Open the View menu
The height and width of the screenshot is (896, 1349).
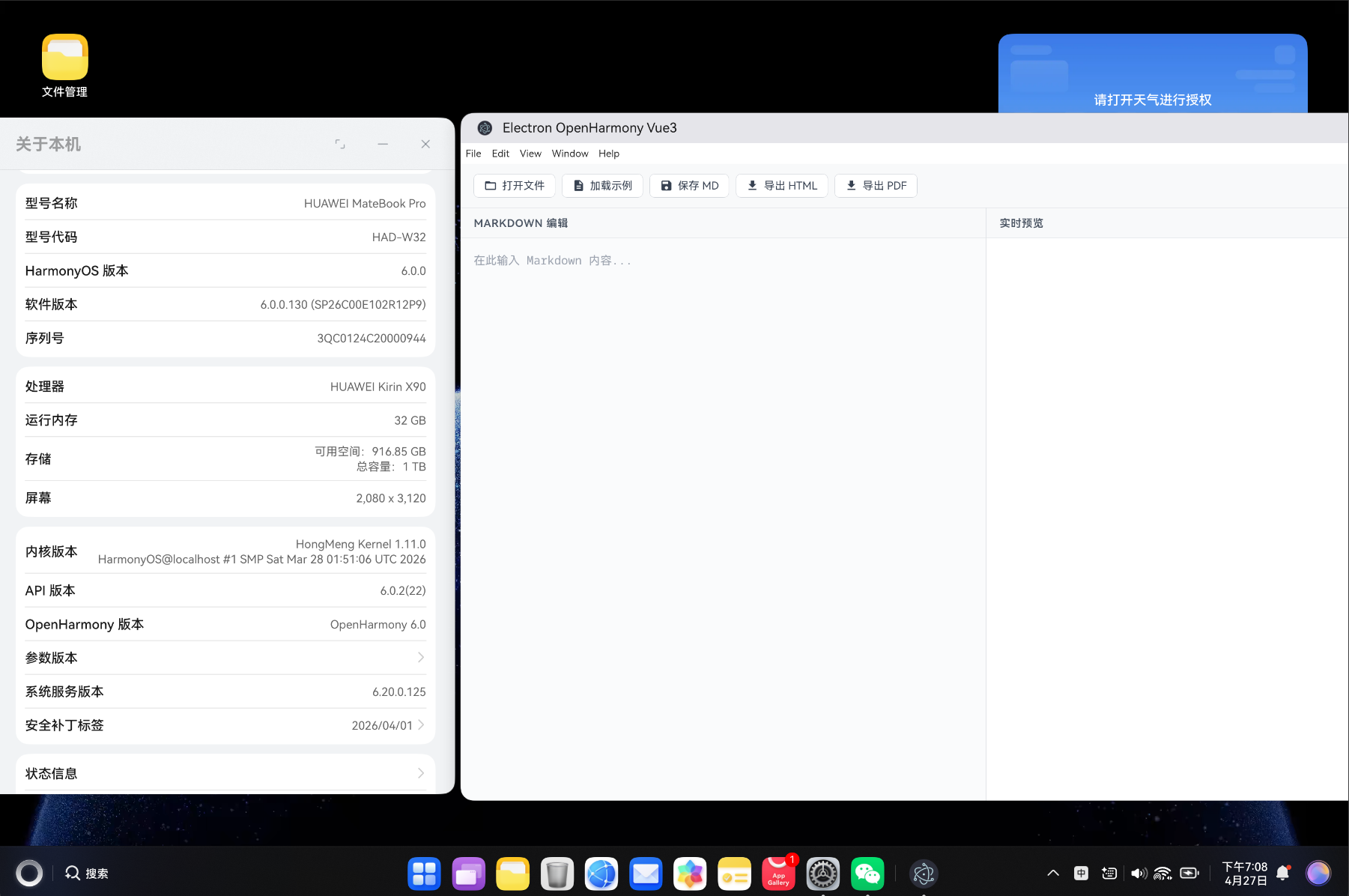point(530,154)
